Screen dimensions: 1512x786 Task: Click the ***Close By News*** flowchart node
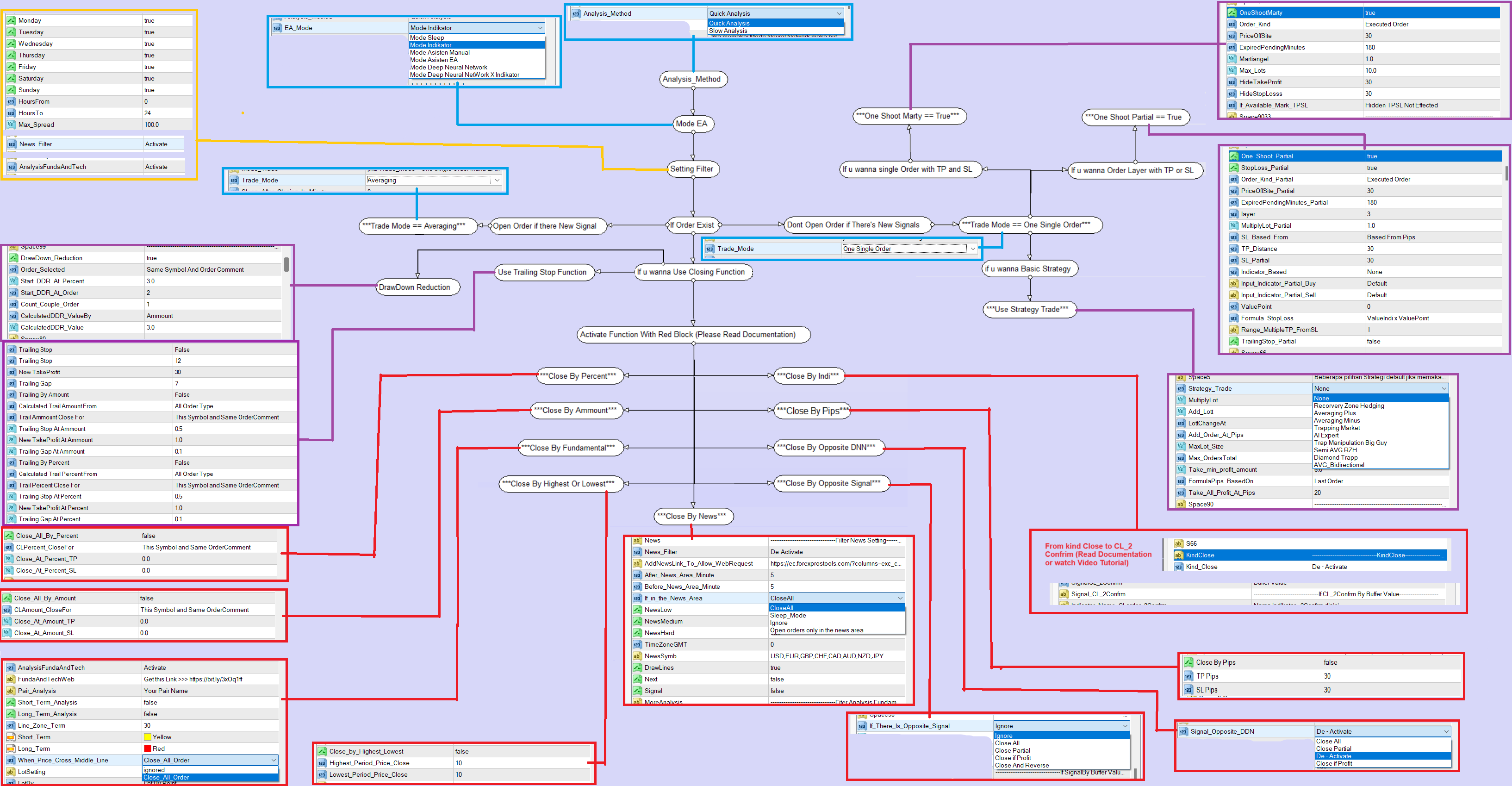pyautogui.click(x=693, y=517)
